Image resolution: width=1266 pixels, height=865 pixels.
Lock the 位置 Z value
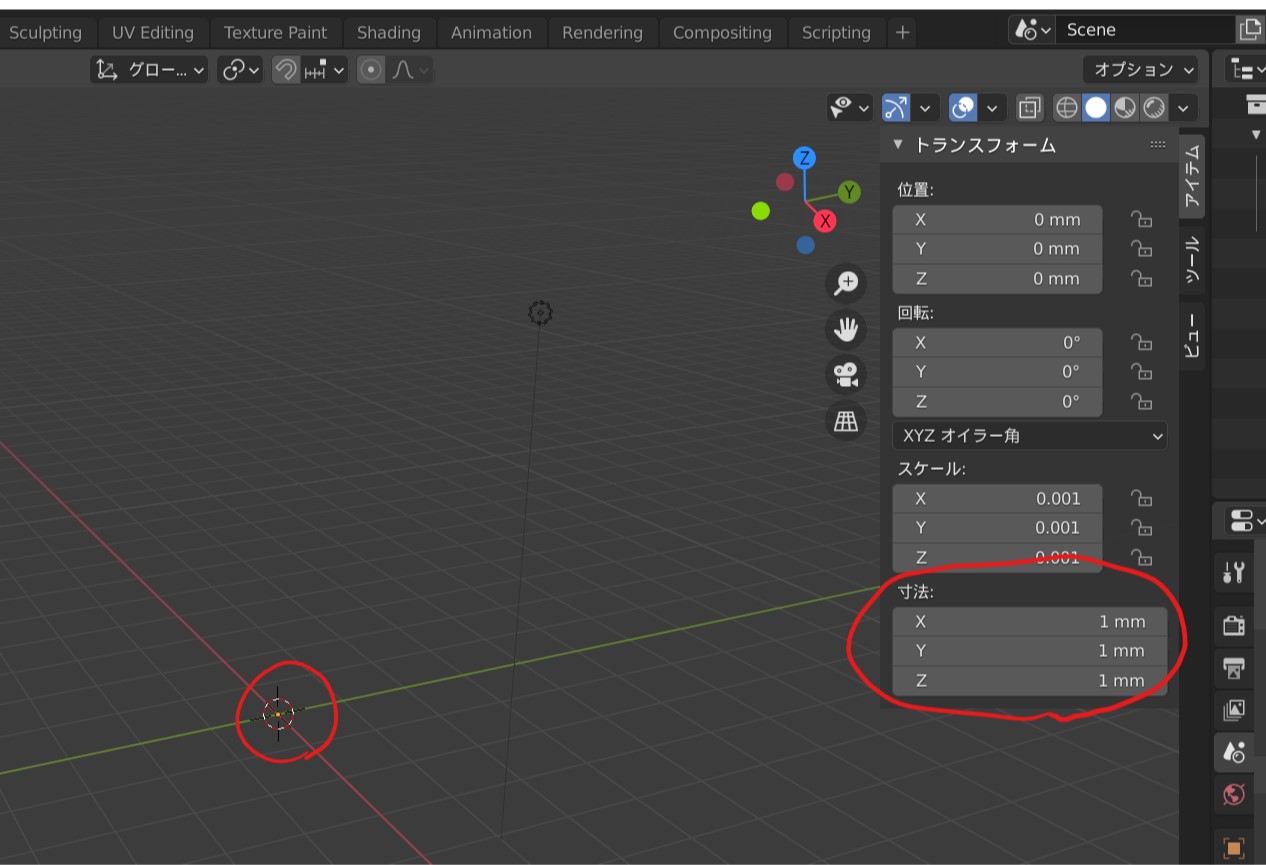1141,279
